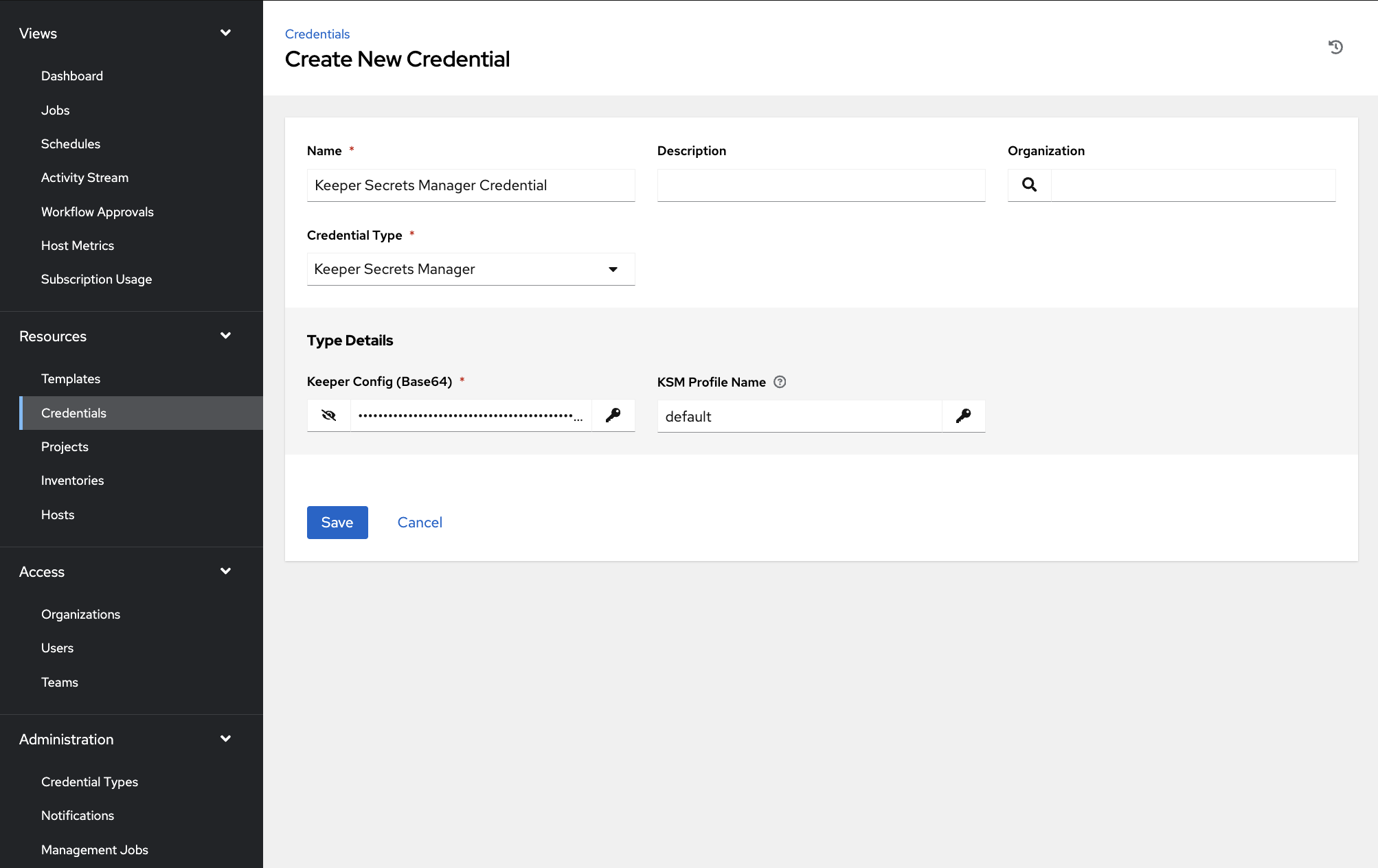Click into the Description input field
1378x868 pixels.
coord(821,185)
